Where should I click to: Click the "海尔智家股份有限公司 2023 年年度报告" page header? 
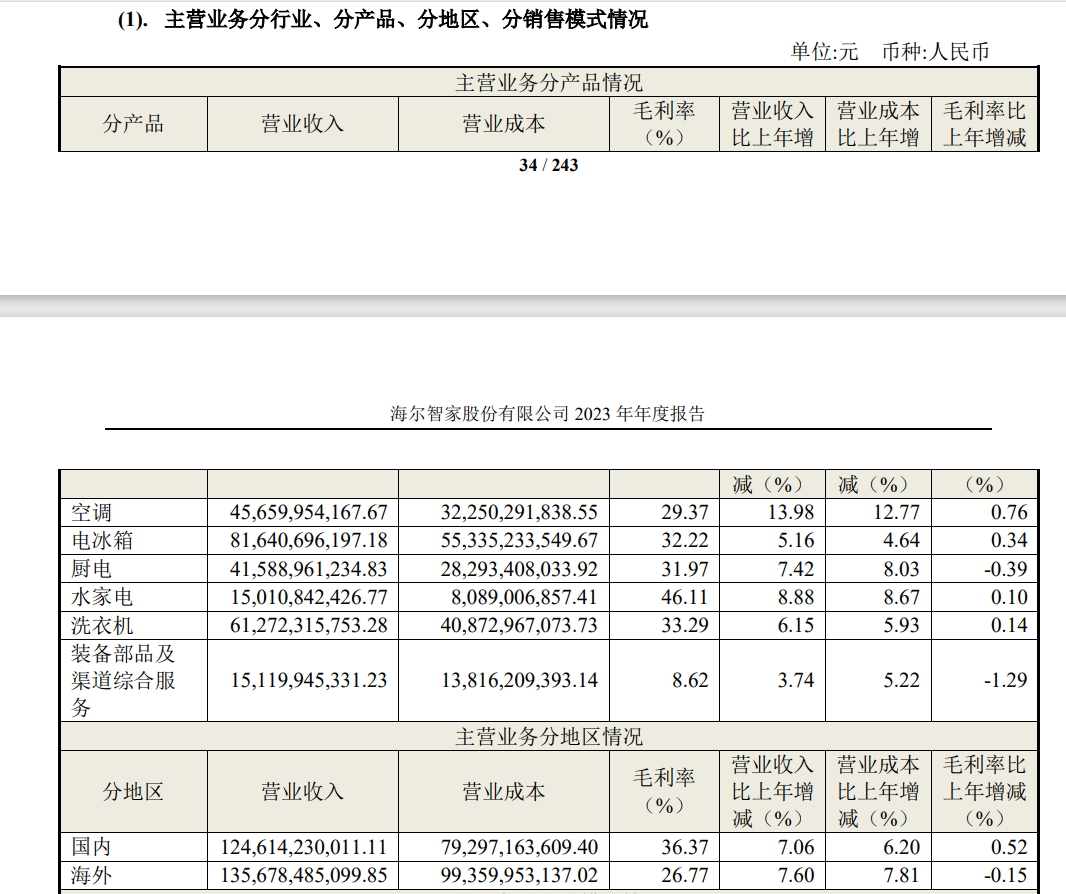click(547, 414)
